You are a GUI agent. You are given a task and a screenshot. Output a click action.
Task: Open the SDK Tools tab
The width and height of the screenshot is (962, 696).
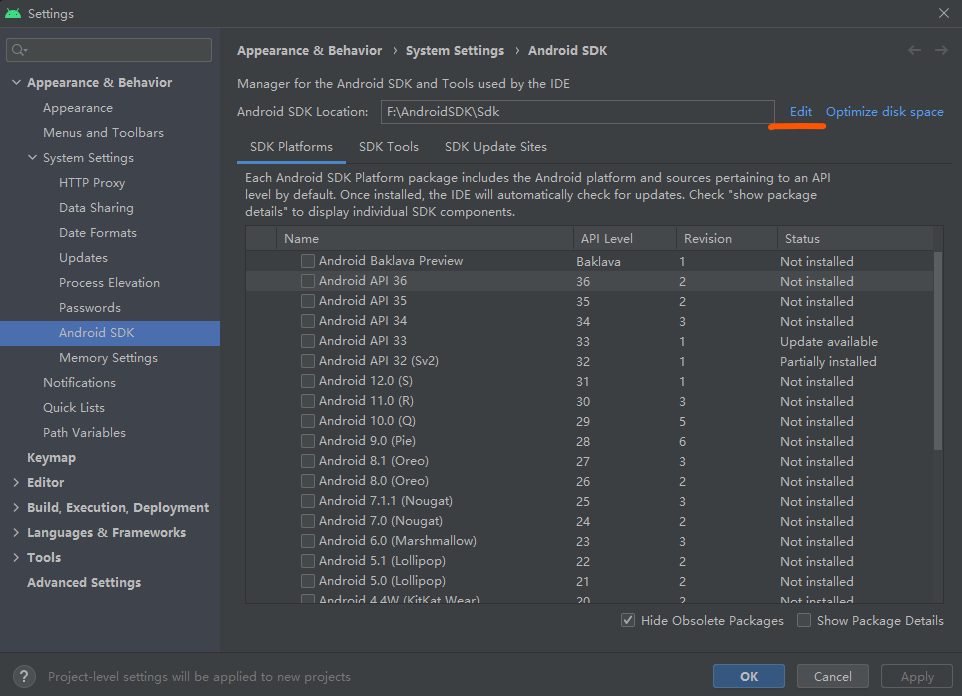coord(389,147)
